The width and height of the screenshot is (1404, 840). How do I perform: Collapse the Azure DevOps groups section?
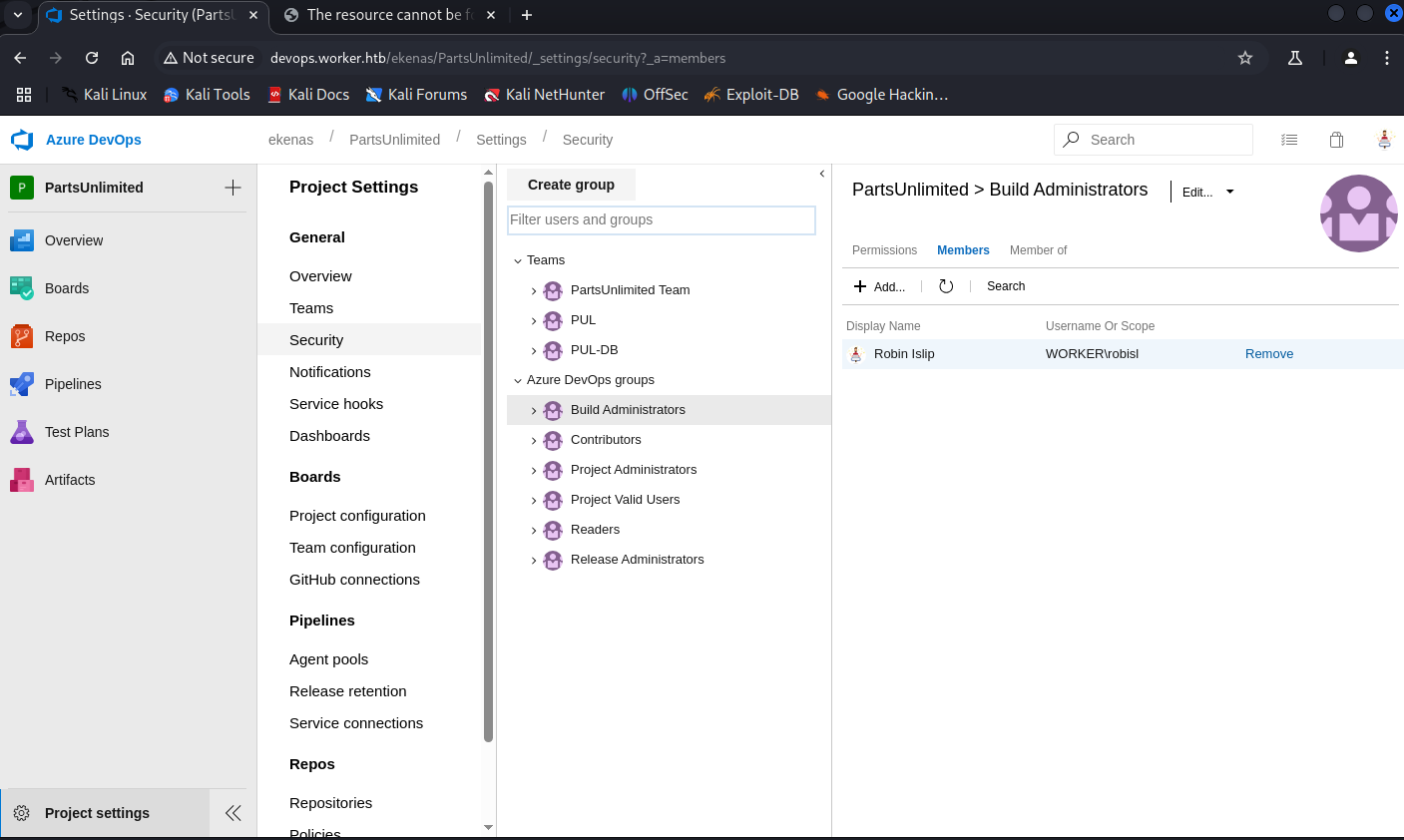(x=518, y=380)
